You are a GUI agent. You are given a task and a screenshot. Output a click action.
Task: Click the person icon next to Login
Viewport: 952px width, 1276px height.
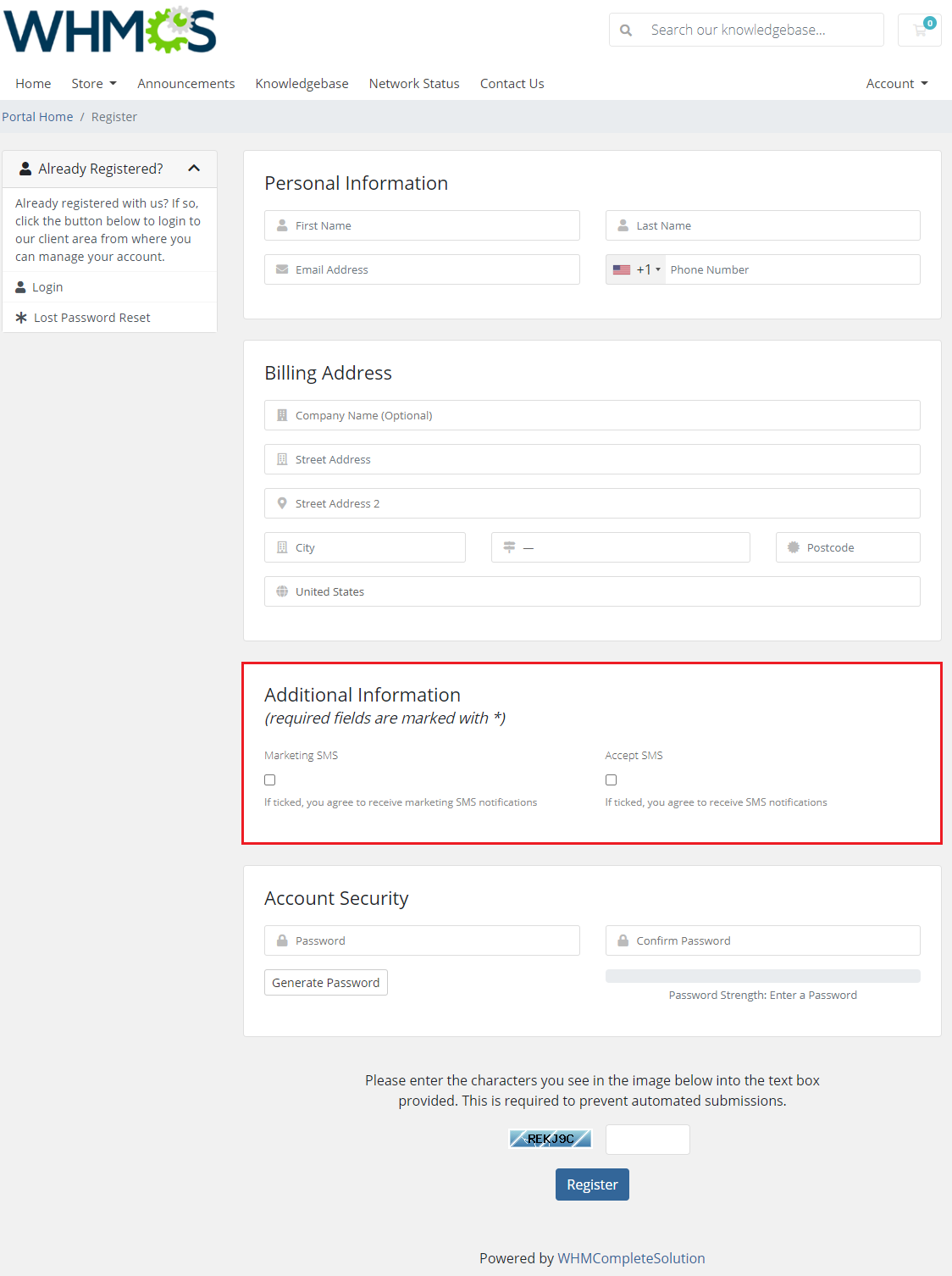pyautogui.click(x=20, y=287)
